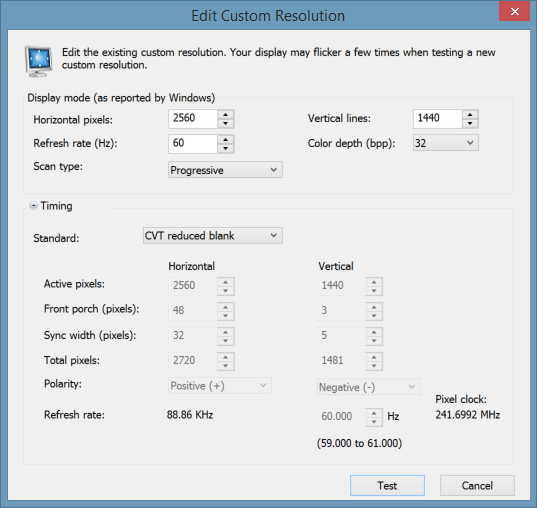
Task: Open vertical Polarity Negative (-) dropdown
Action: pos(369,387)
